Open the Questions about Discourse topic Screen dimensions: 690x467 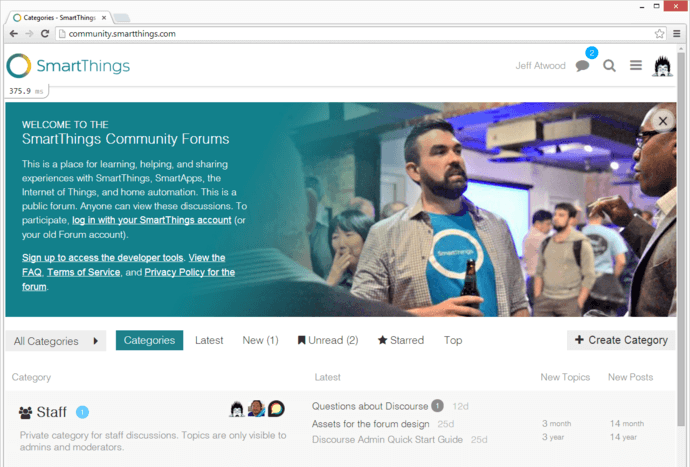click(x=370, y=406)
